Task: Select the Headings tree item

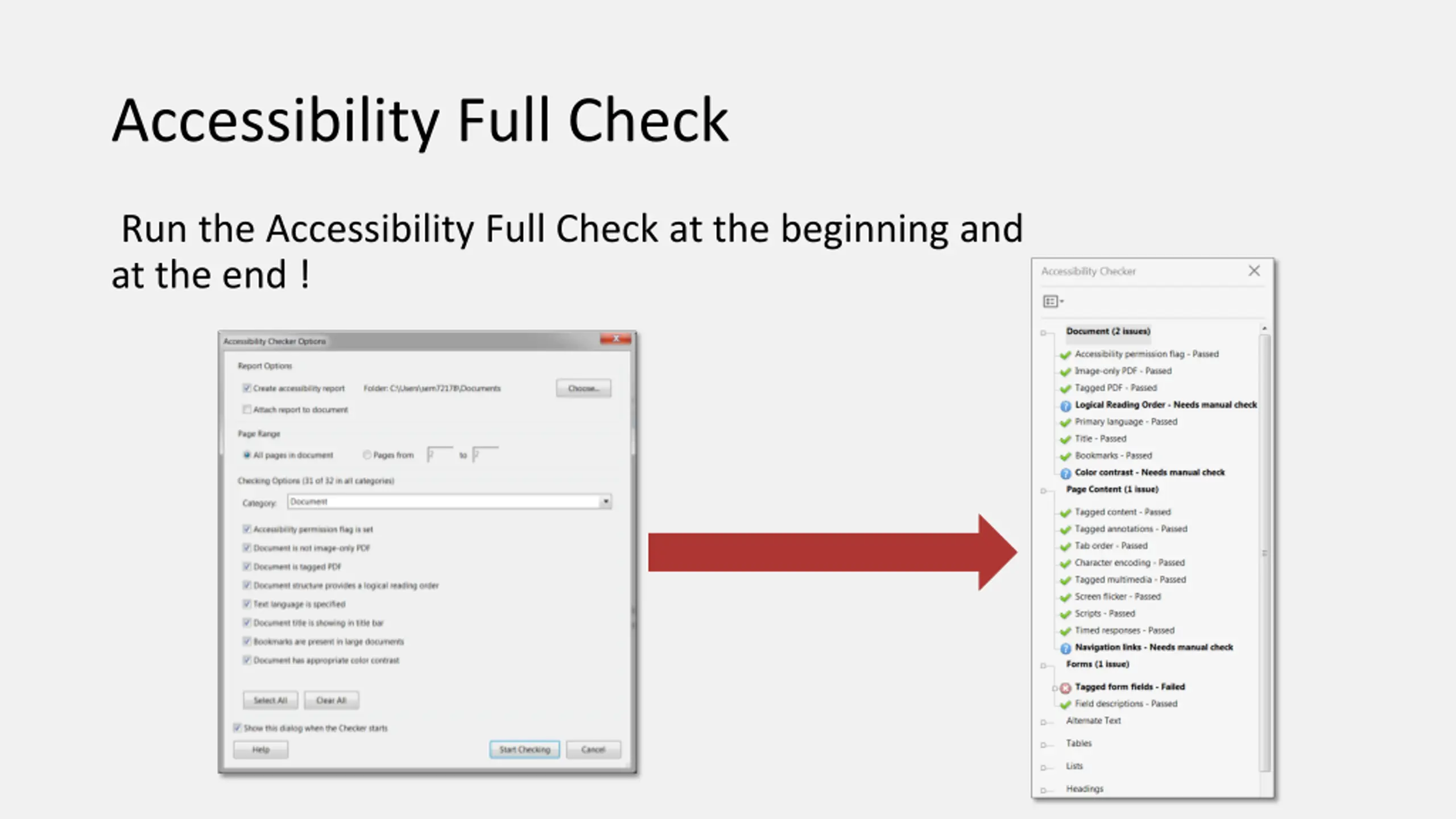Action: [x=1084, y=789]
